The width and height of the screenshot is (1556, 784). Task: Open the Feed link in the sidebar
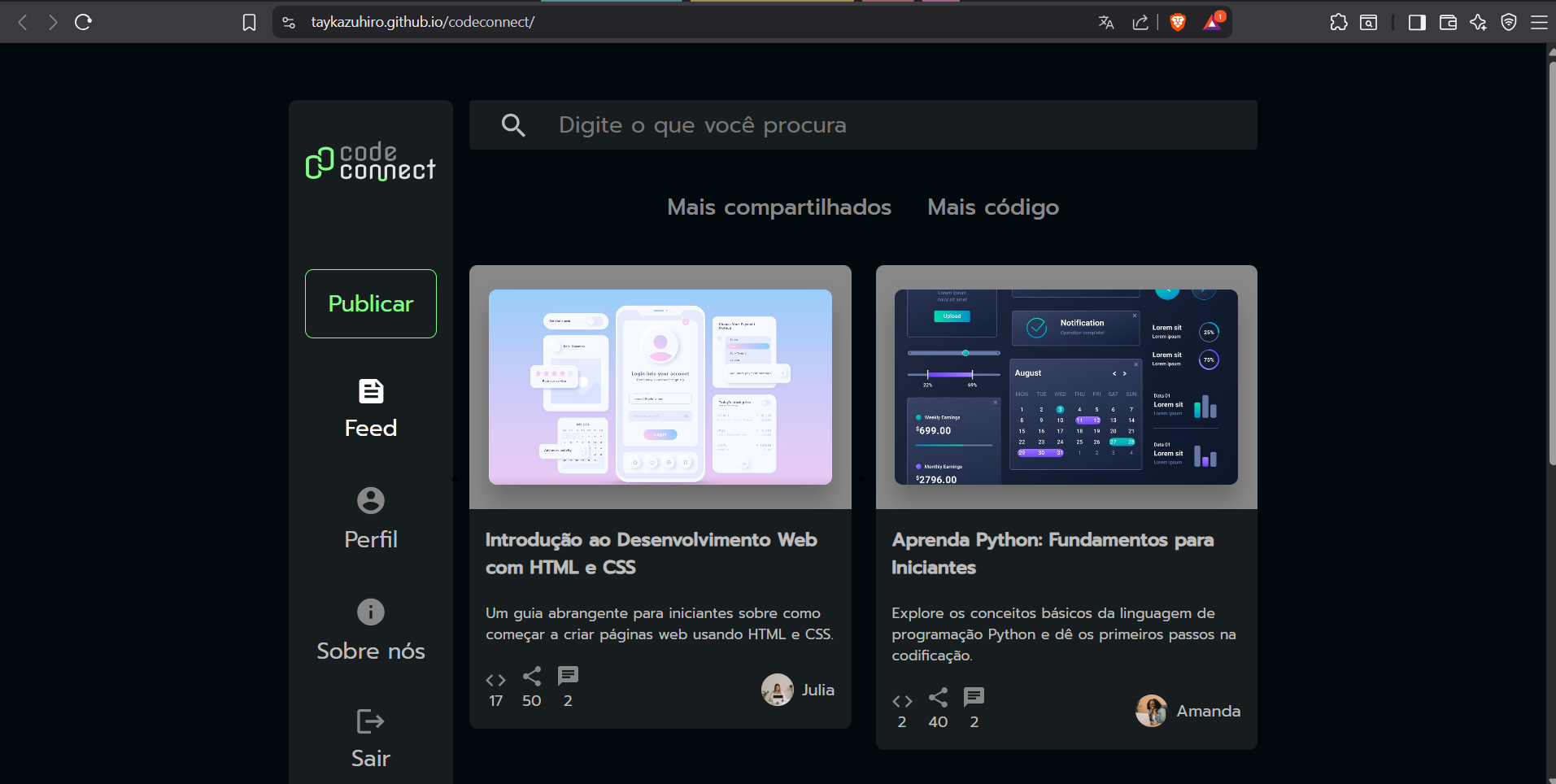(371, 428)
